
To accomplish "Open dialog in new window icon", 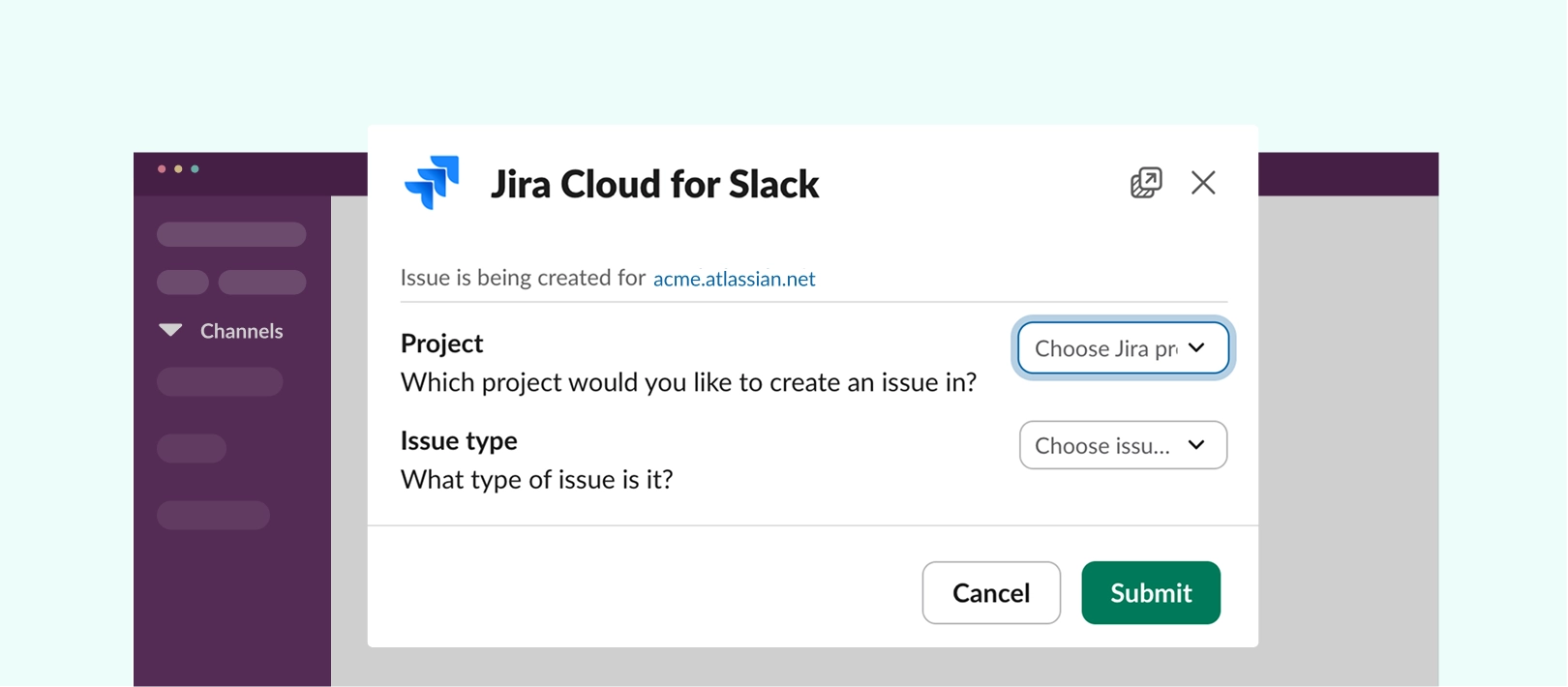I will pyautogui.click(x=1146, y=182).
